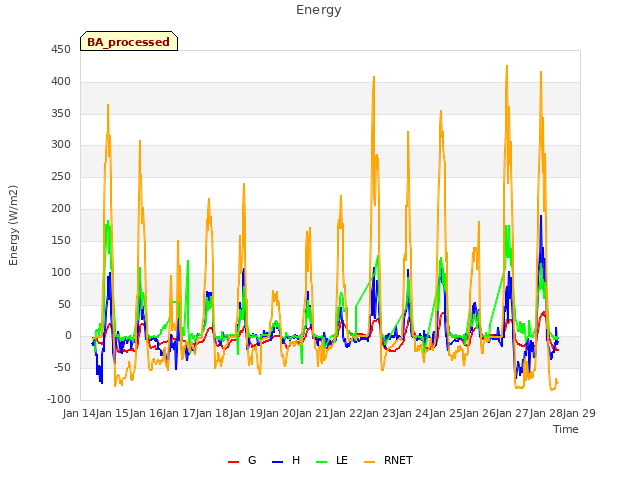Click the 0 y-axis tick label
The height and width of the screenshot is (480, 640).
coord(68,336)
